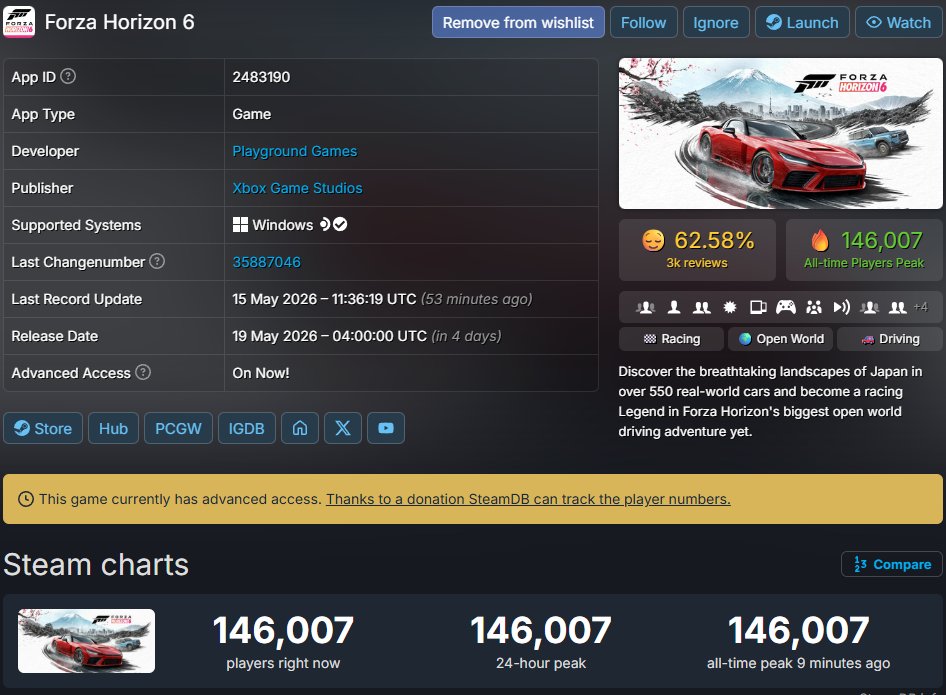
Task: Open changenumber 35887046
Action: click(x=267, y=262)
